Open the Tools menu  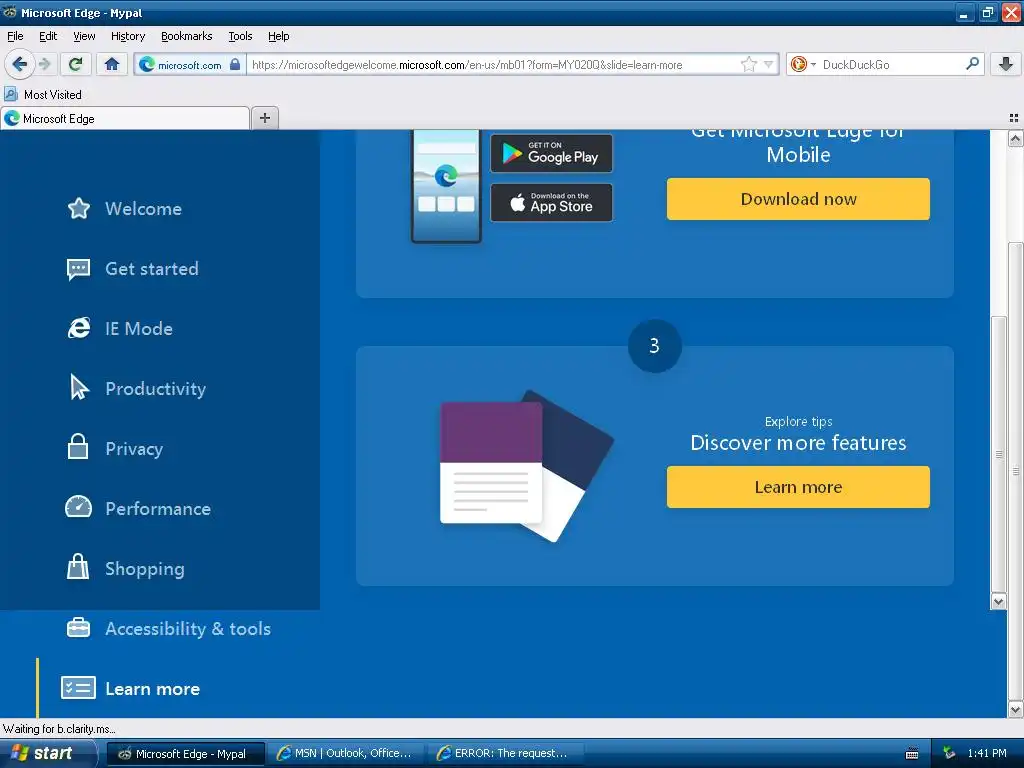point(240,36)
